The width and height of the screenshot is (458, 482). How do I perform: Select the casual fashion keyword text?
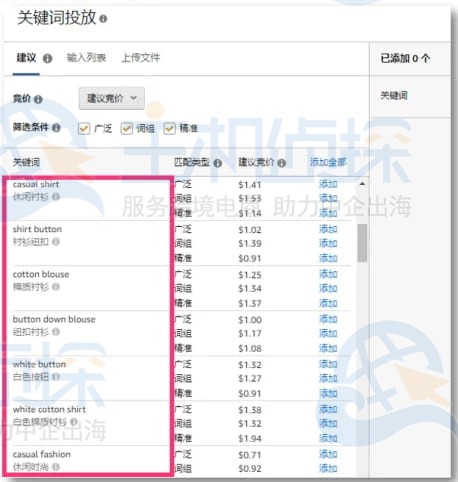[x=42, y=454]
